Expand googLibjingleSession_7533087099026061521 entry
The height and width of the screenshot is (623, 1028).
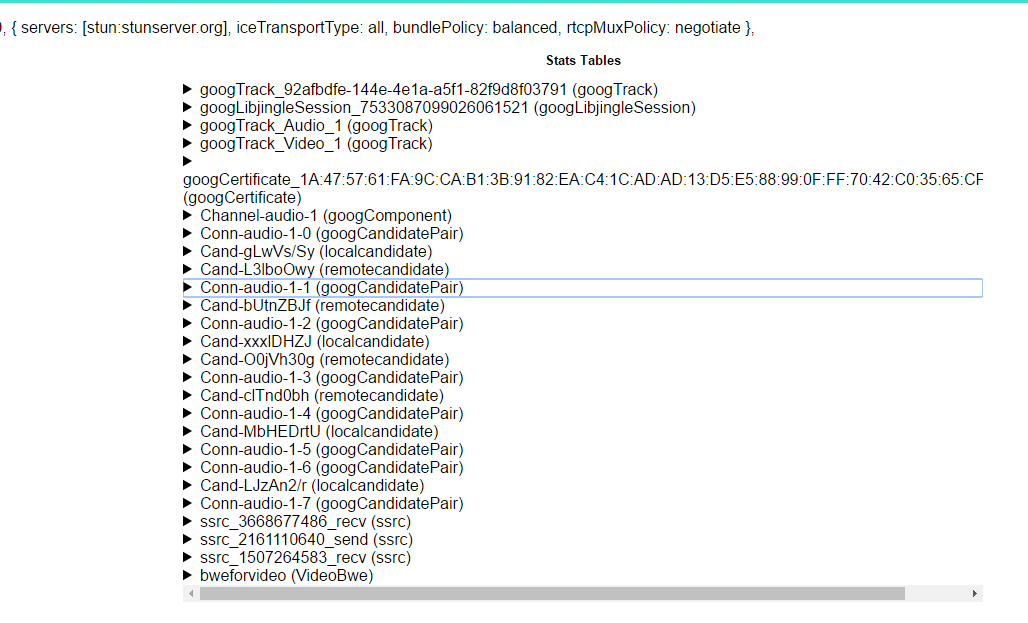click(x=187, y=107)
